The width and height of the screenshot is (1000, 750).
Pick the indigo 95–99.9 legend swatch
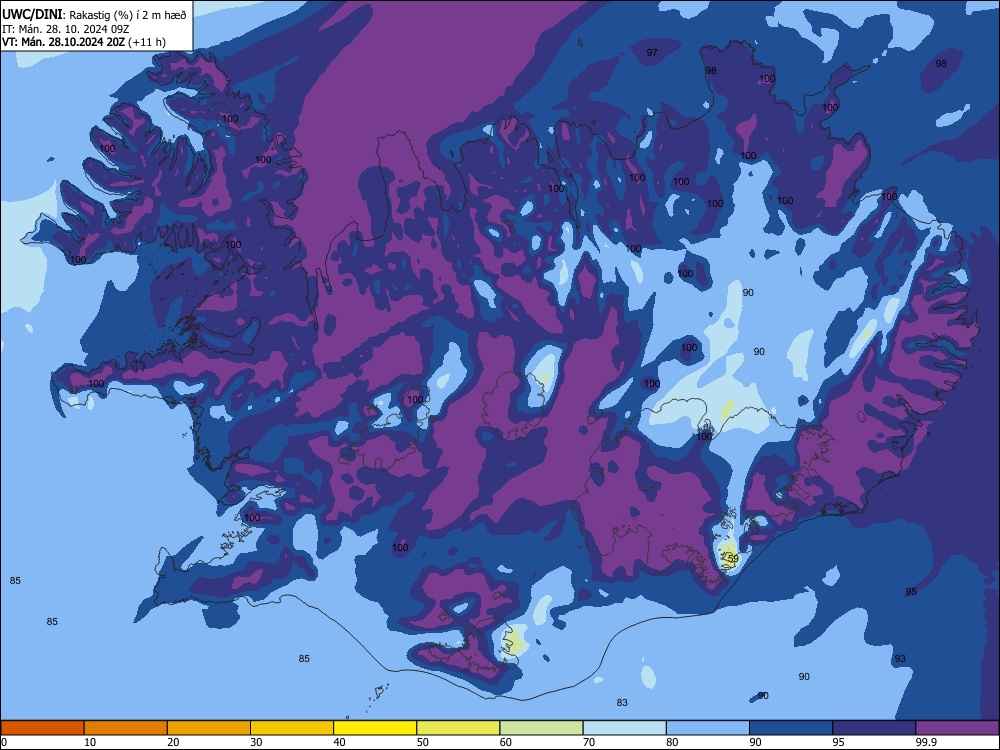click(874, 728)
